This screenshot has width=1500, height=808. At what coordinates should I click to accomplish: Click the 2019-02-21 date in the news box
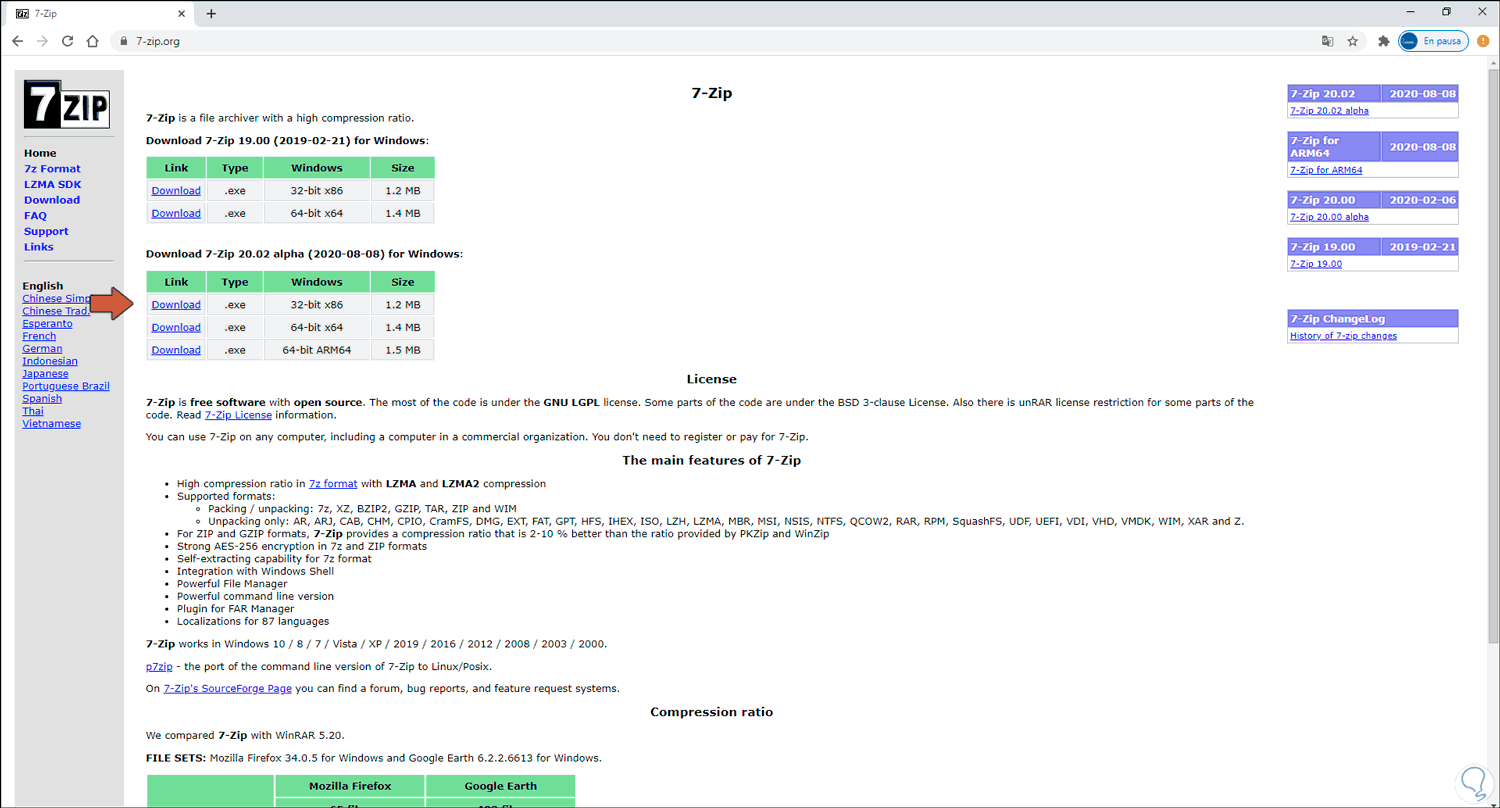[1420, 247]
